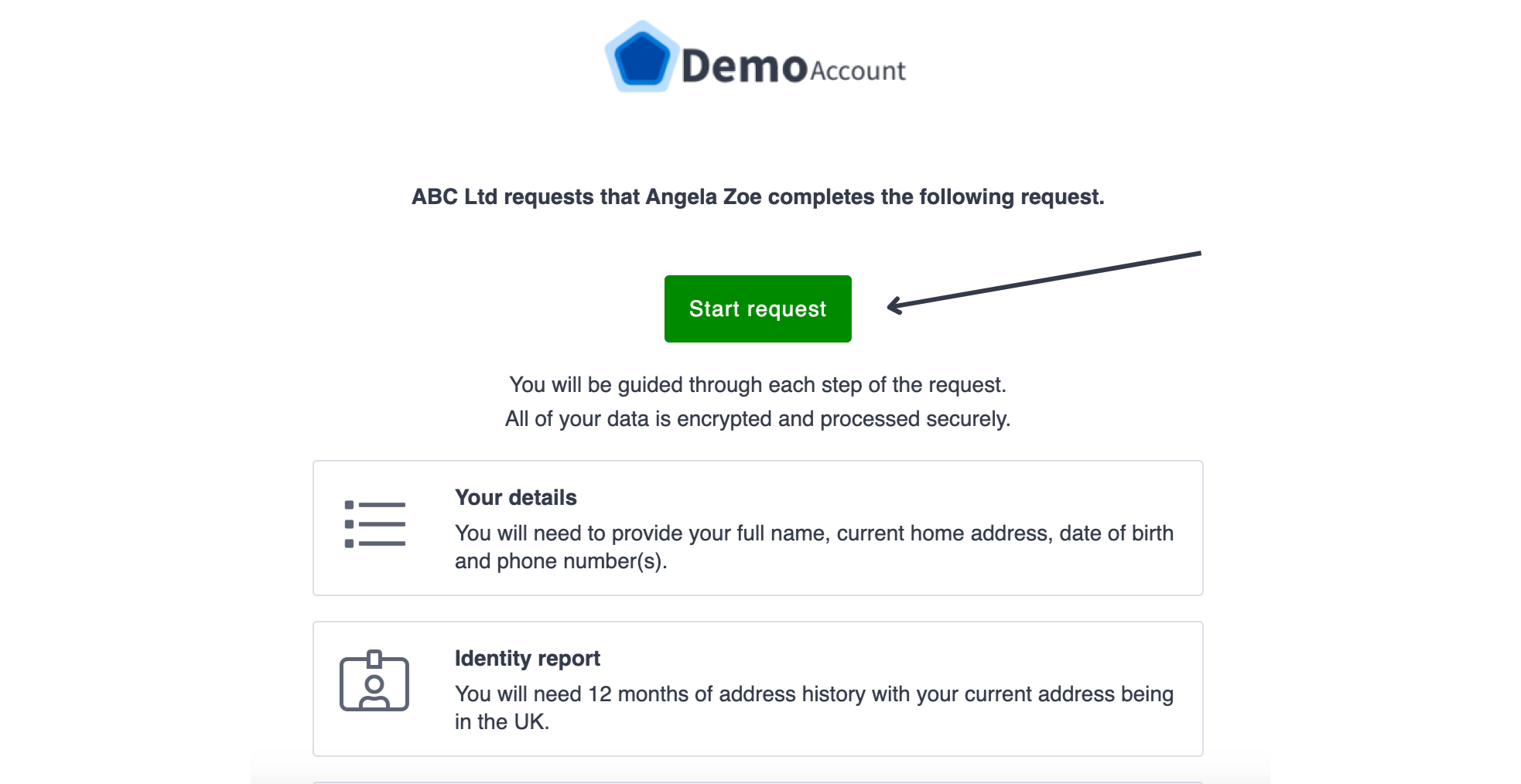The height and width of the screenshot is (784, 1521).
Task: Select the Identity report heading
Action: (527, 658)
